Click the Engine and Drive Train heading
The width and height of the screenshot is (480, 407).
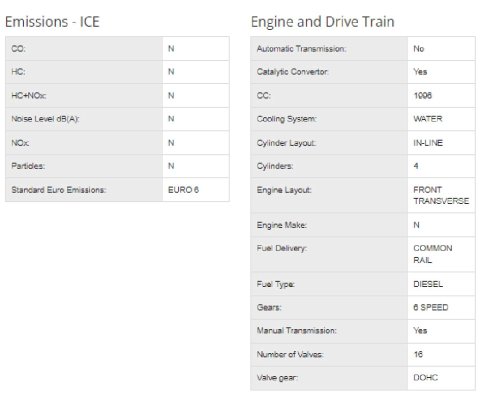pos(323,22)
